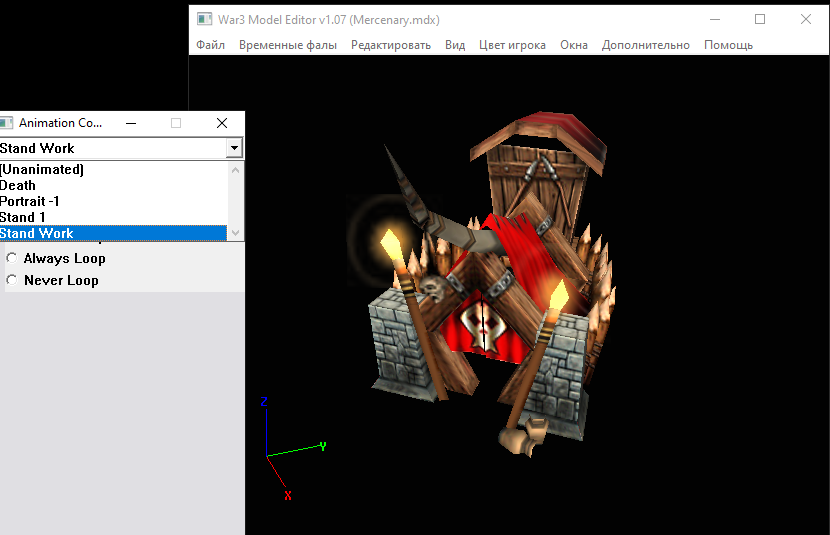The image size is (830, 535).
Task: Open the Цвет игрока menu
Action: tap(512, 45)
